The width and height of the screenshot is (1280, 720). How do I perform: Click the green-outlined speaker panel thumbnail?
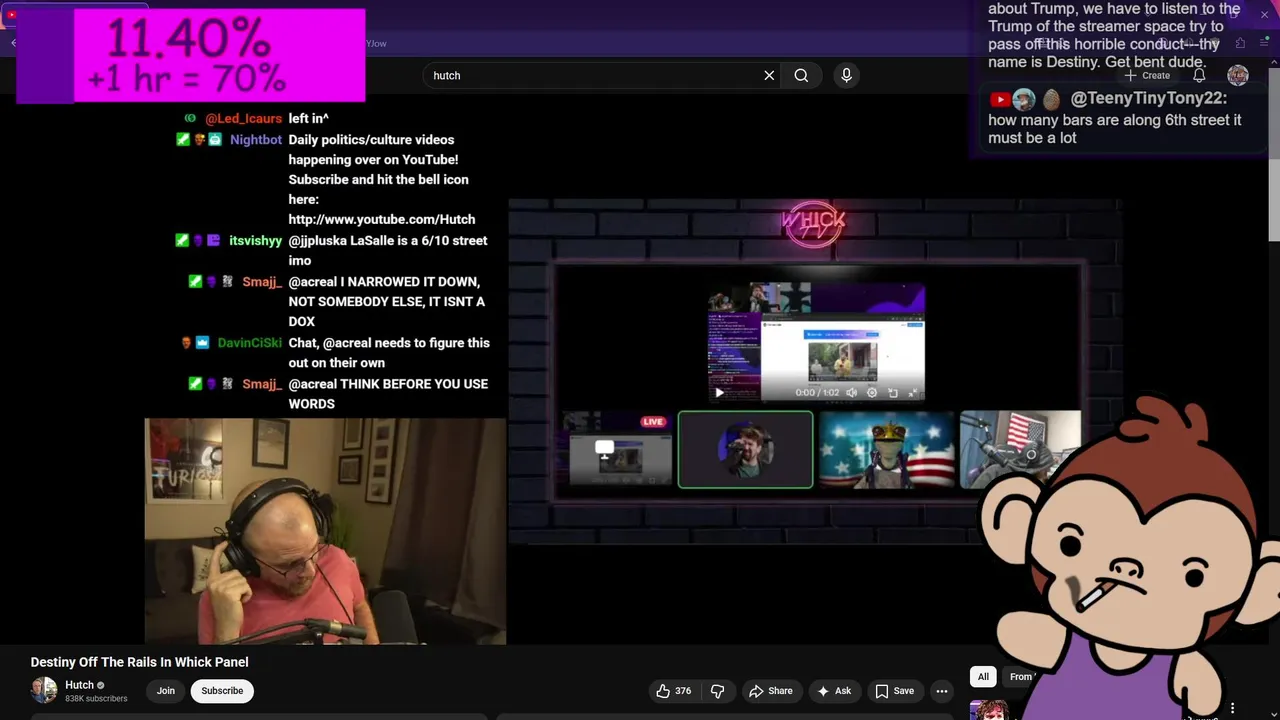click(745, 450)
